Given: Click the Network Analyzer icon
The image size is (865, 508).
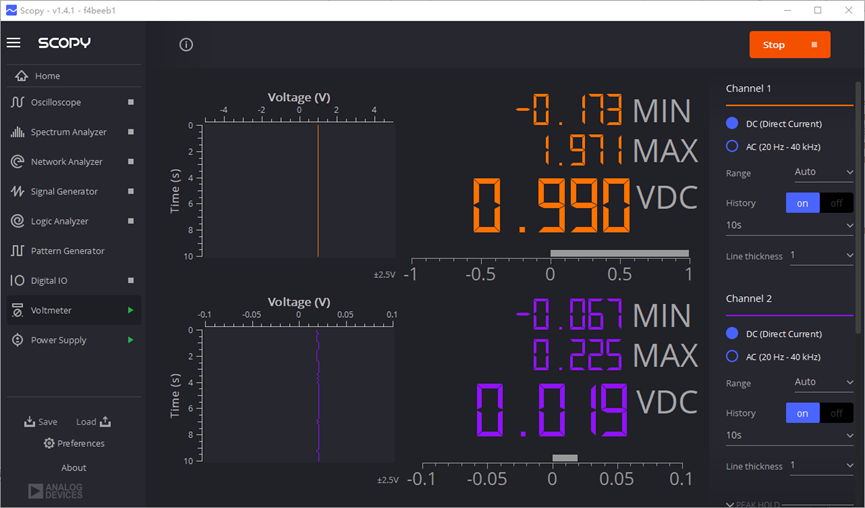Looking at the screenshot, I should point(18,162).
